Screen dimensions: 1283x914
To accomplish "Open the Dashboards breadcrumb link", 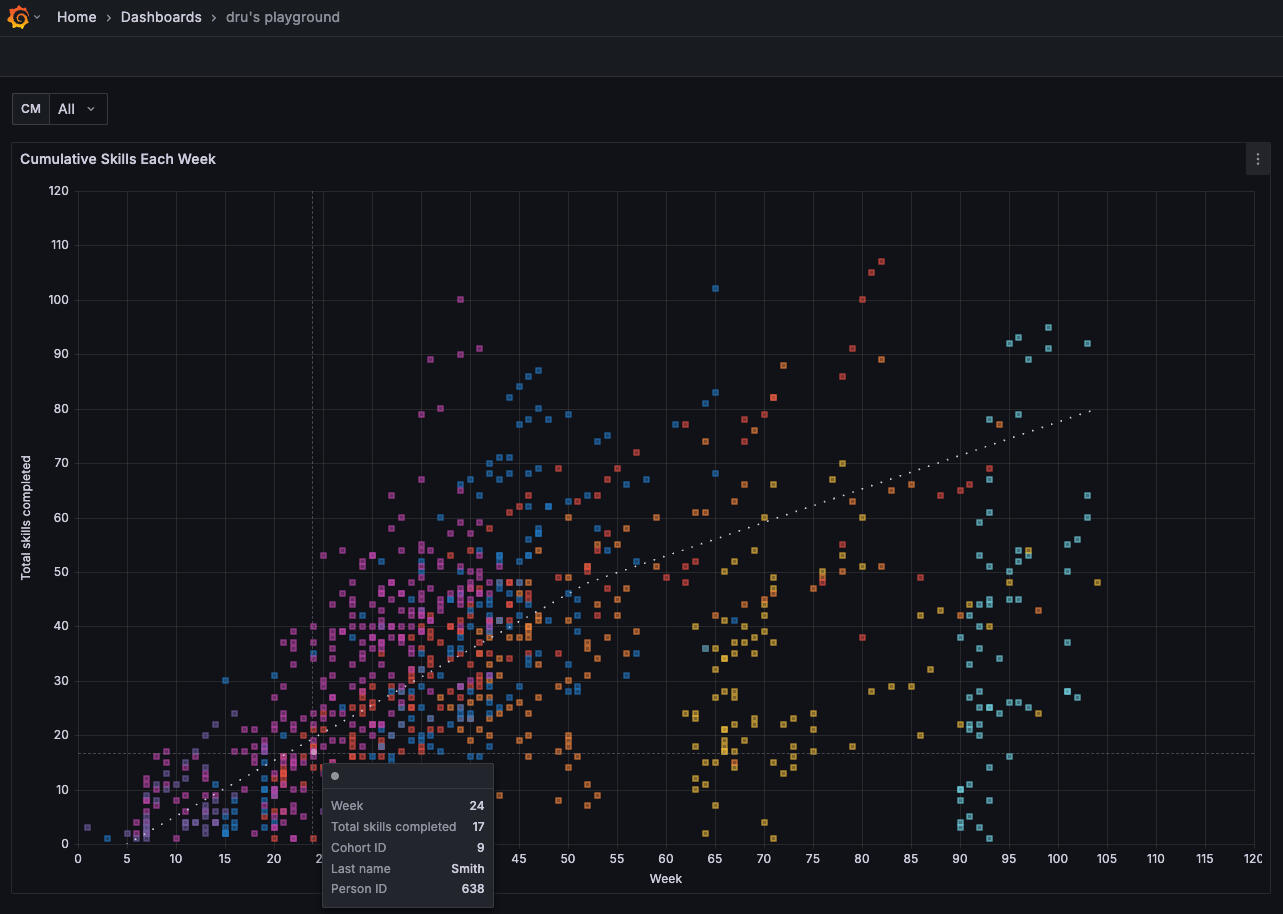I will [x=161, y=17].
